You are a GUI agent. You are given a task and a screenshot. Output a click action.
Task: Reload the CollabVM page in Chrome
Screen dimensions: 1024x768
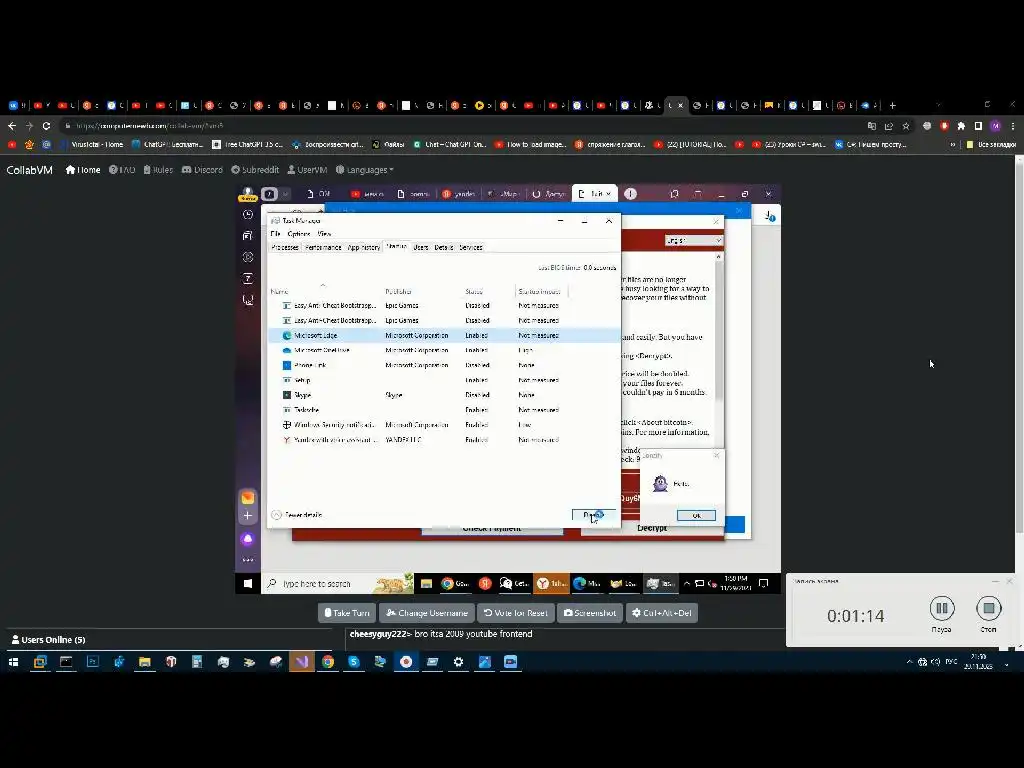(46, 126)
